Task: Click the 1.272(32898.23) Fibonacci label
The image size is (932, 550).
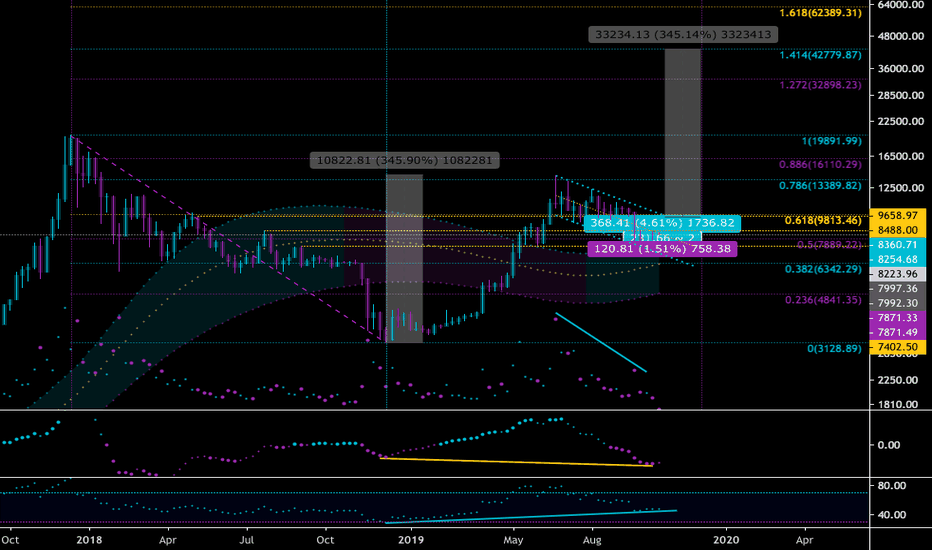Action: pyautogui.click(x=820, y=84)
